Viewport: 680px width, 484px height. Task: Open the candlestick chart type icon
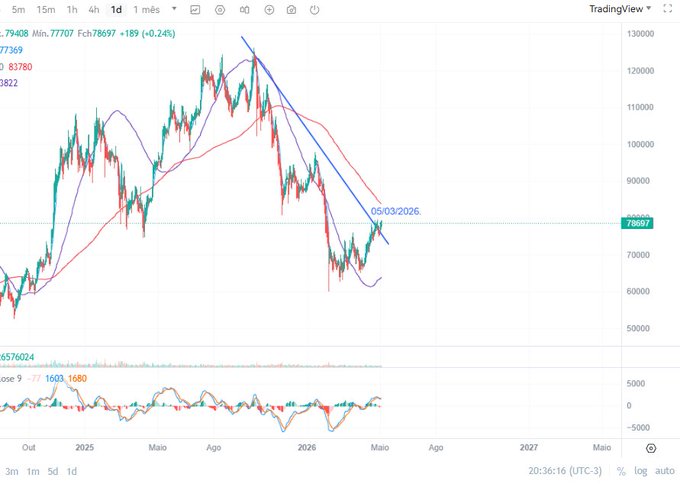(x=245, y=10)
